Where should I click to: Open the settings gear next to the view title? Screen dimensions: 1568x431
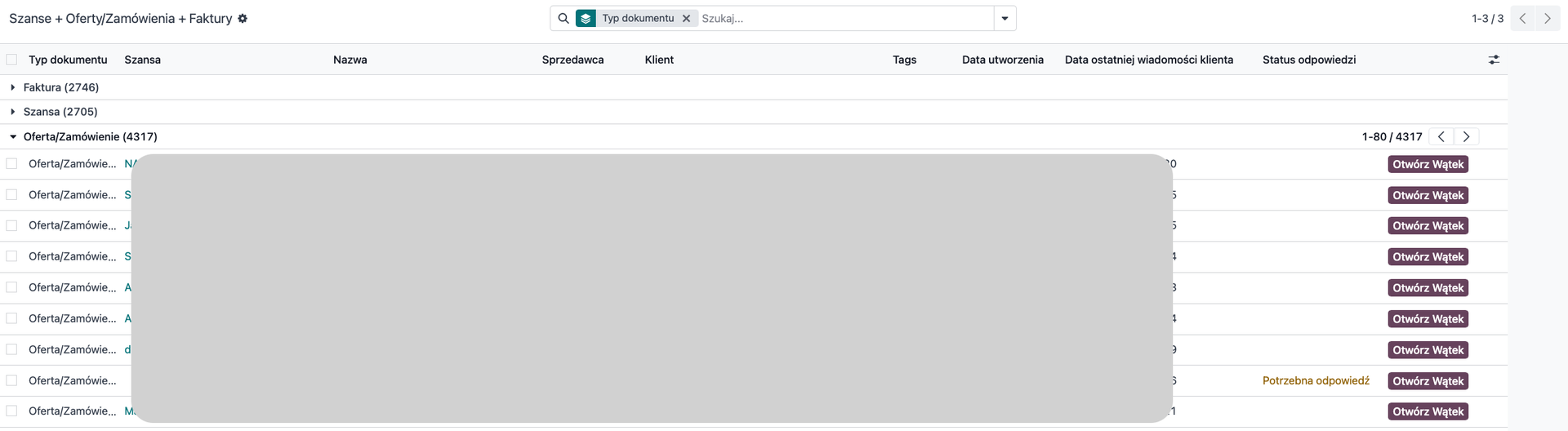(243, 19)
